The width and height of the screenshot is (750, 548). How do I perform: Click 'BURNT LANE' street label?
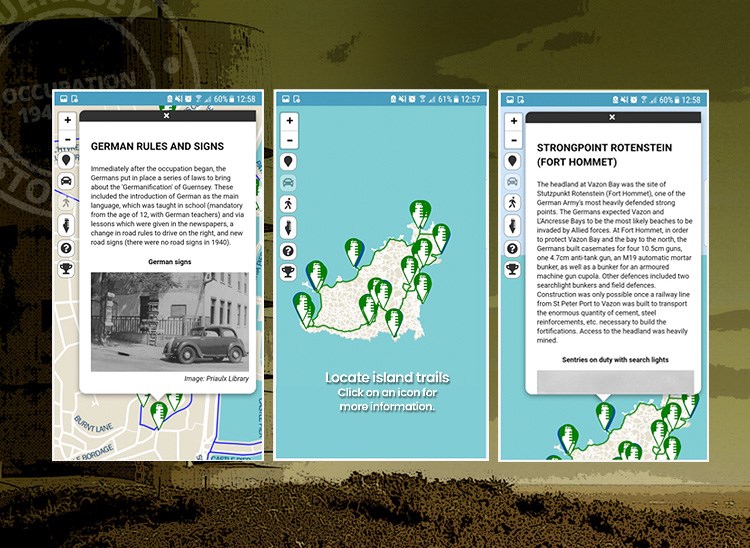coord(94,424)
